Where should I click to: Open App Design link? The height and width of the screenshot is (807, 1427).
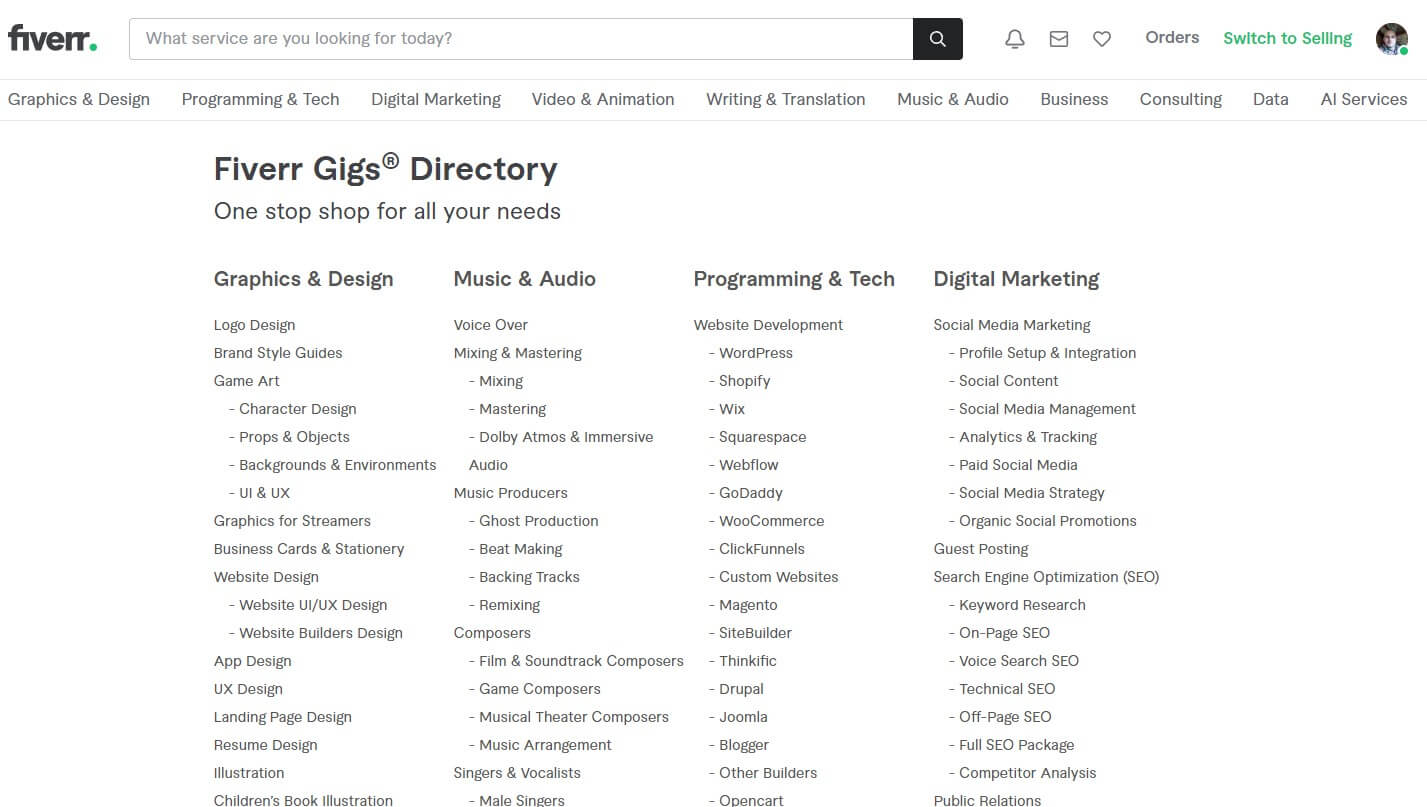[253, 661]
